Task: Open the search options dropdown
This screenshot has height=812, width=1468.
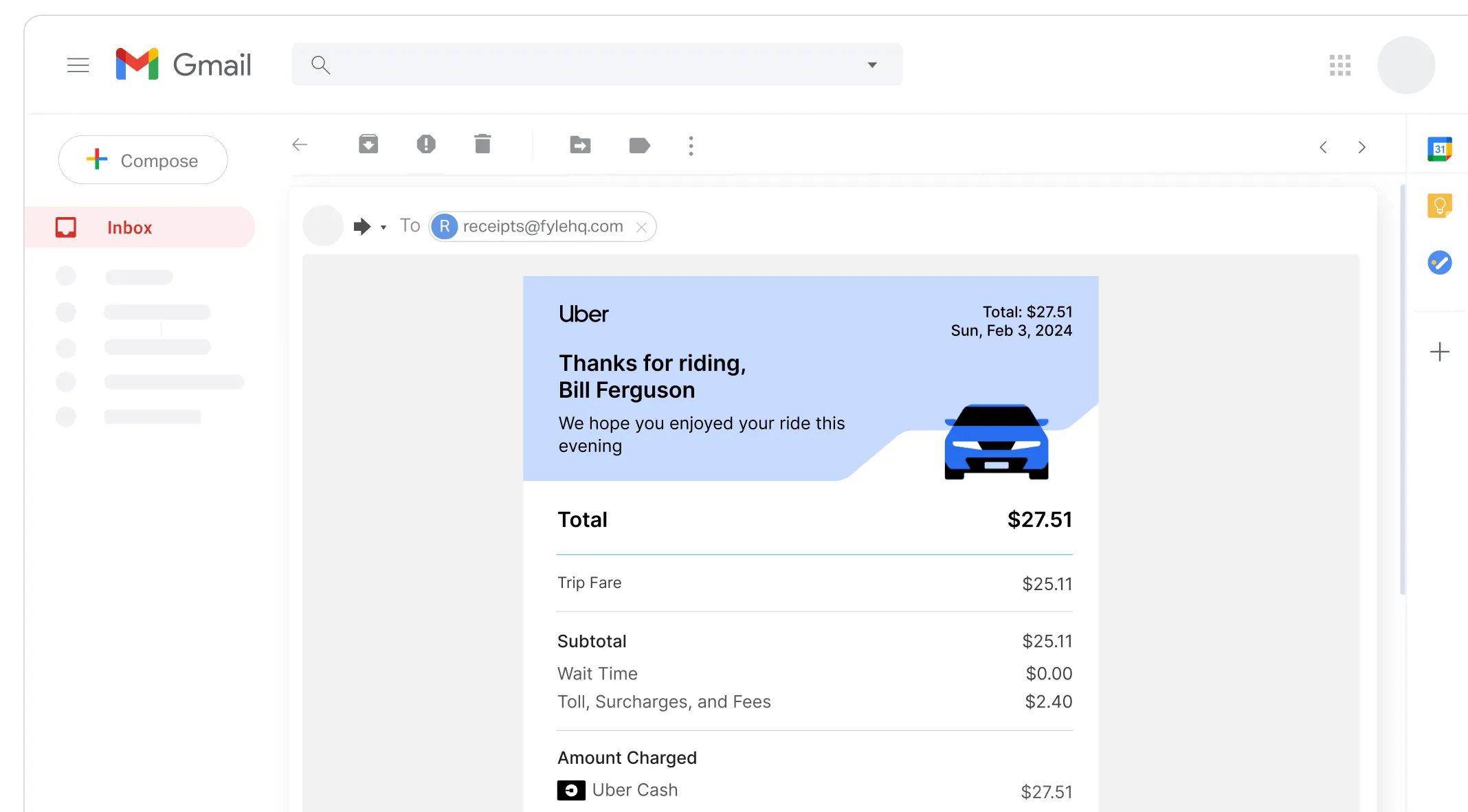Action: pyautogui.click(x=871, y=65)
